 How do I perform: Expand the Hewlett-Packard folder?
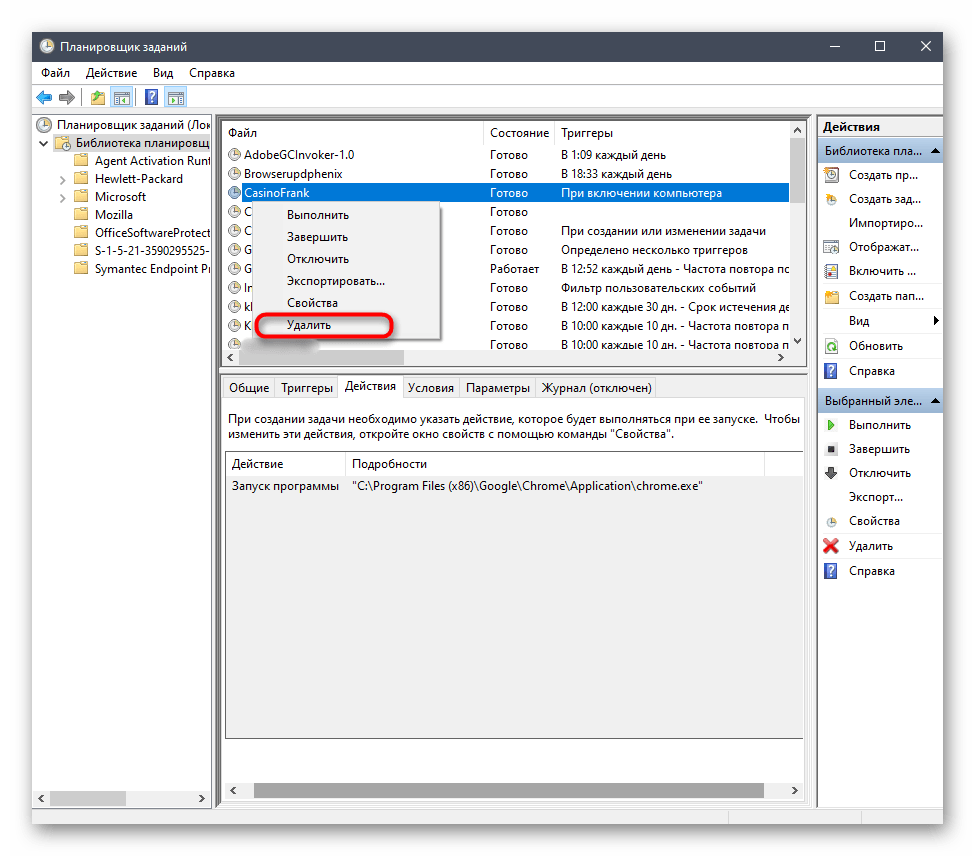[62, 180]
